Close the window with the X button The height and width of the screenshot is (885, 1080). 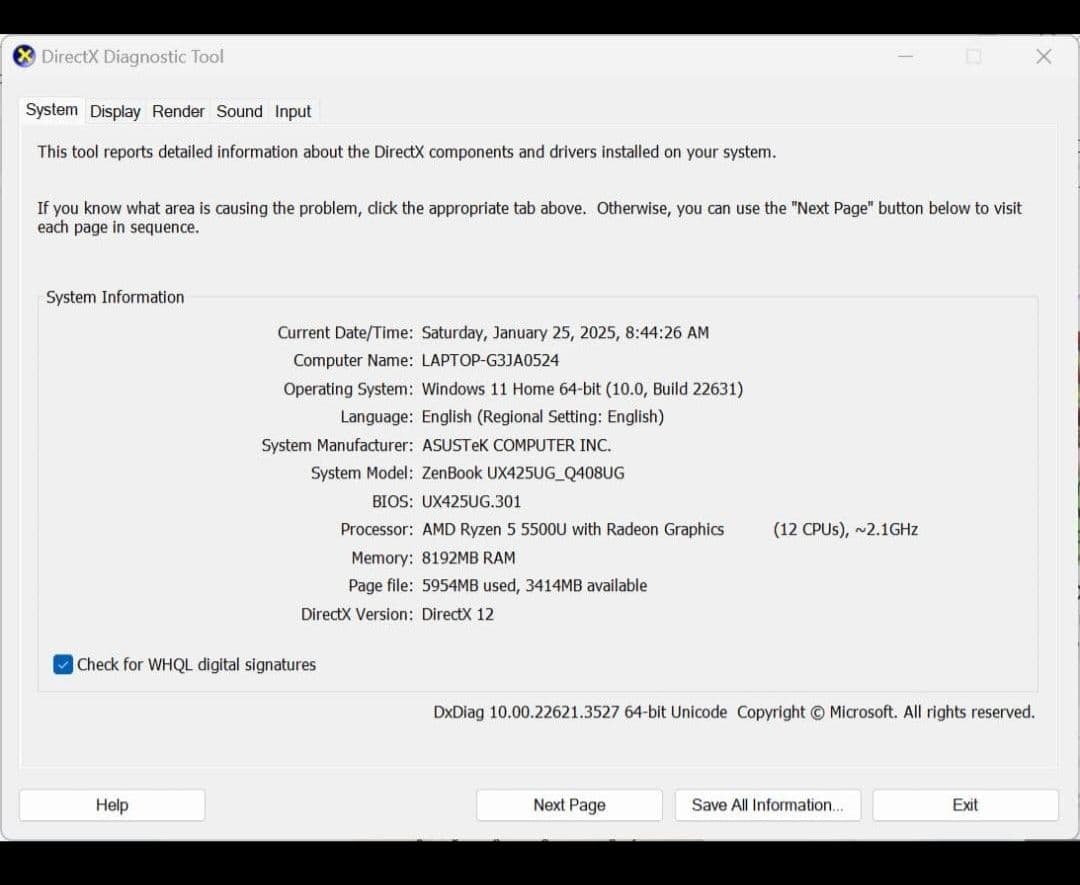1043,57
